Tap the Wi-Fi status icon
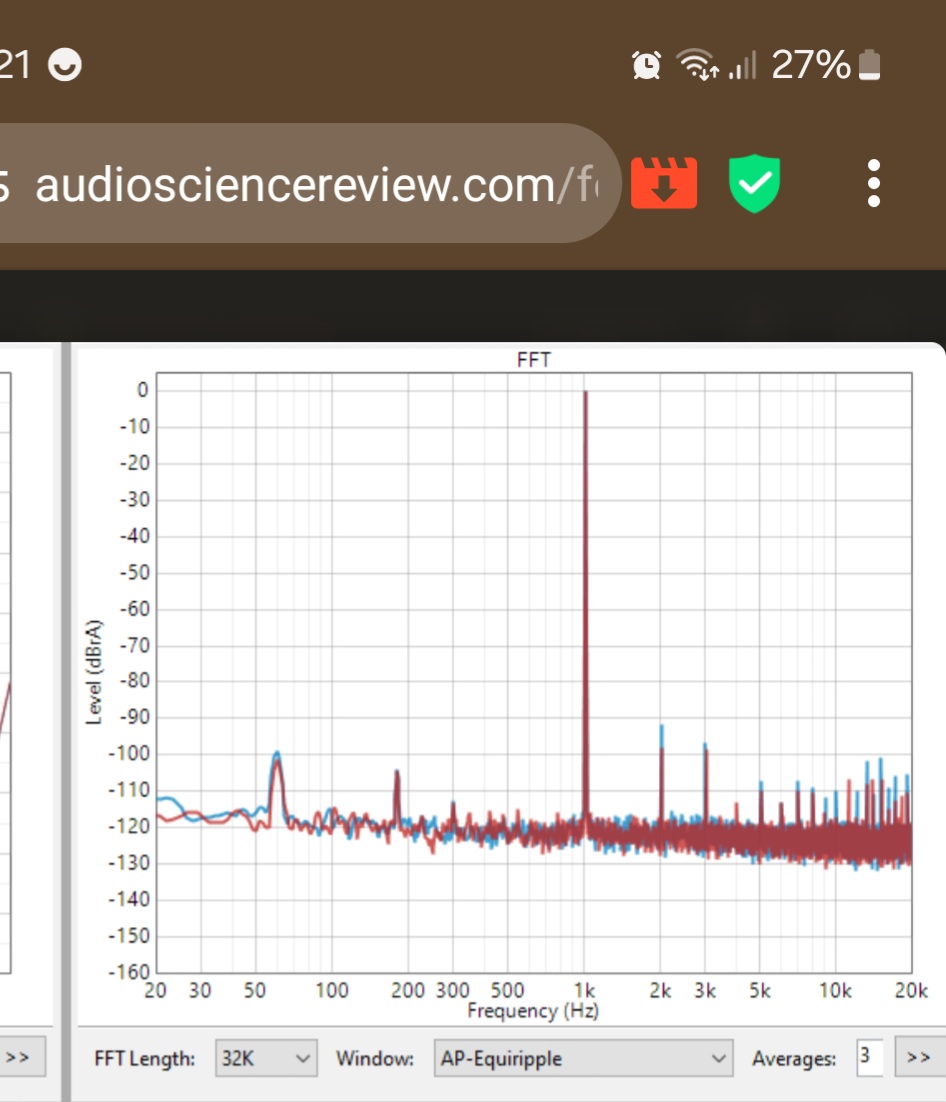The height and width of the screenshot is (1102, 946). 696,65
